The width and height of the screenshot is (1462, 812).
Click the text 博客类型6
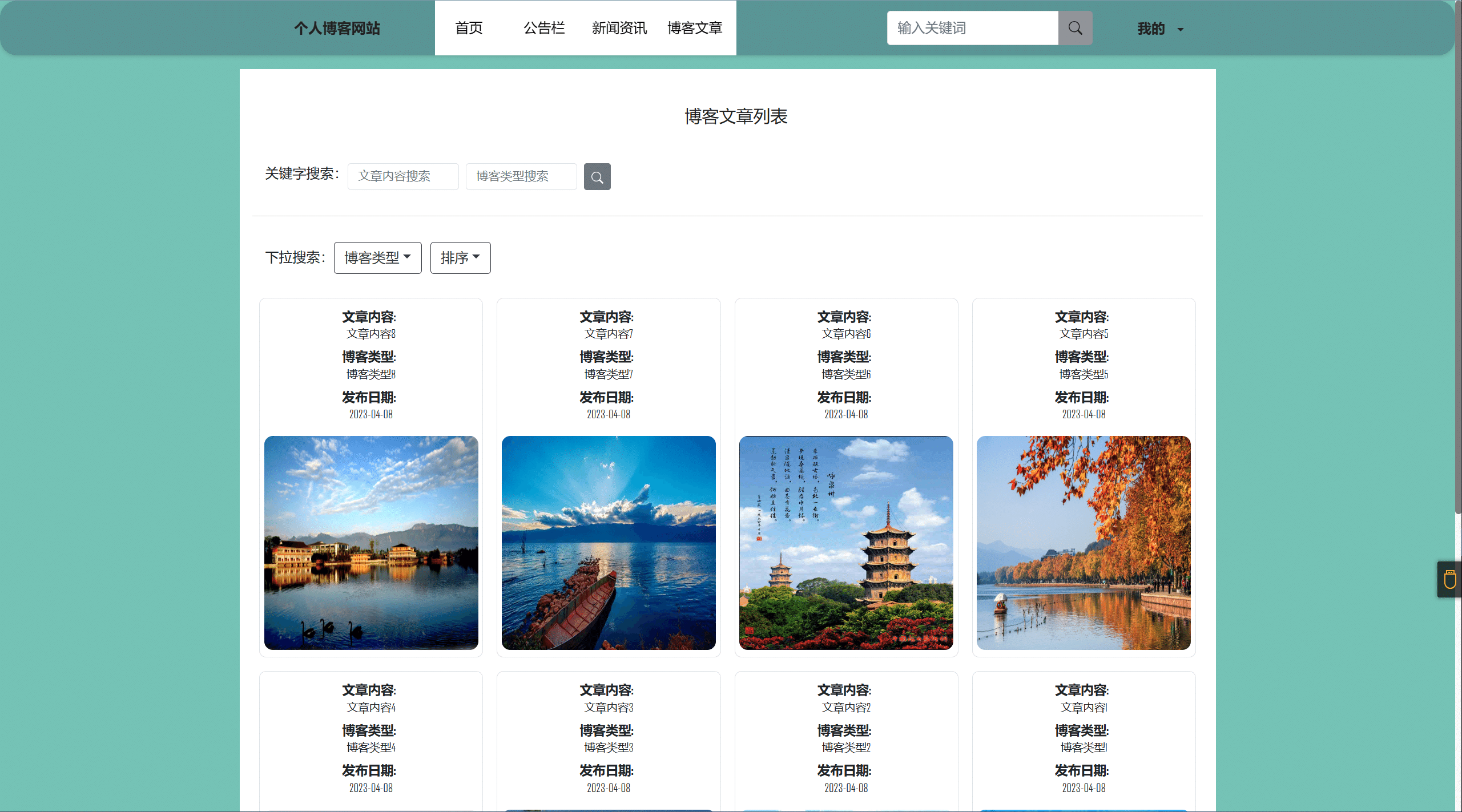pos(846,374)
